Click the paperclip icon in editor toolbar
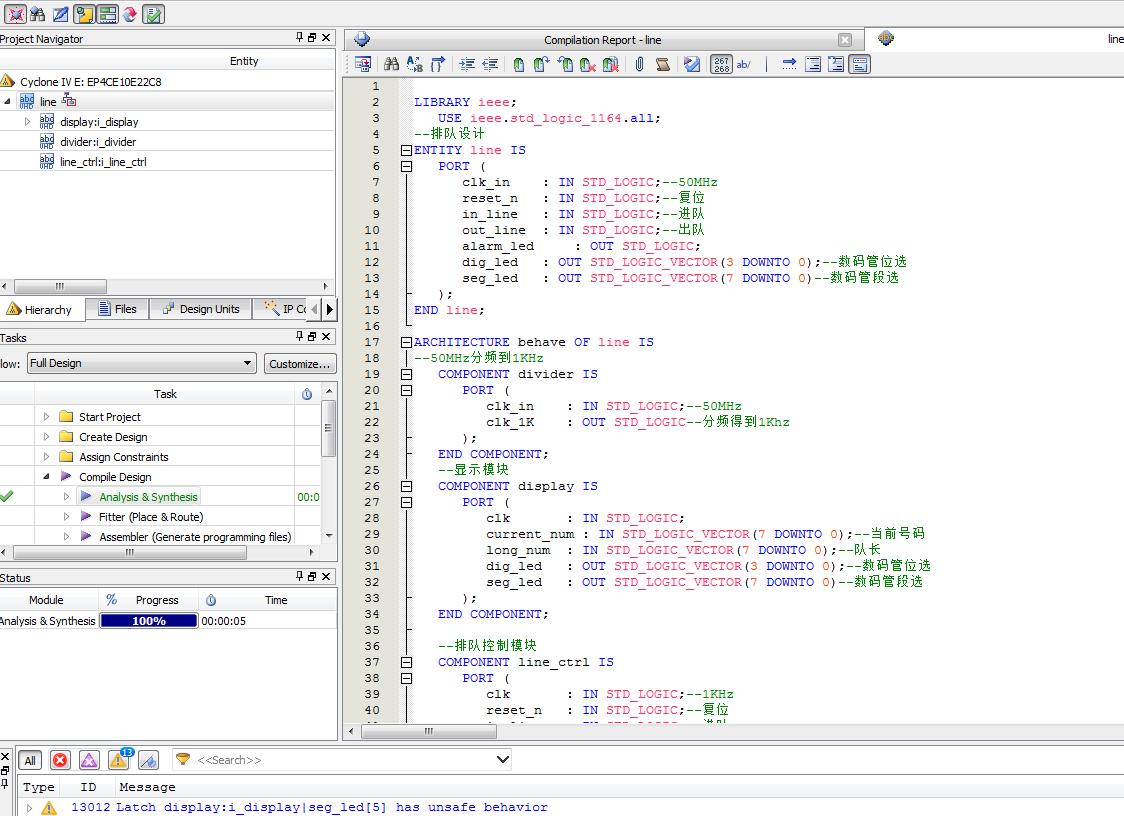This screenshot has height=816, width=1124. (639, 64)
